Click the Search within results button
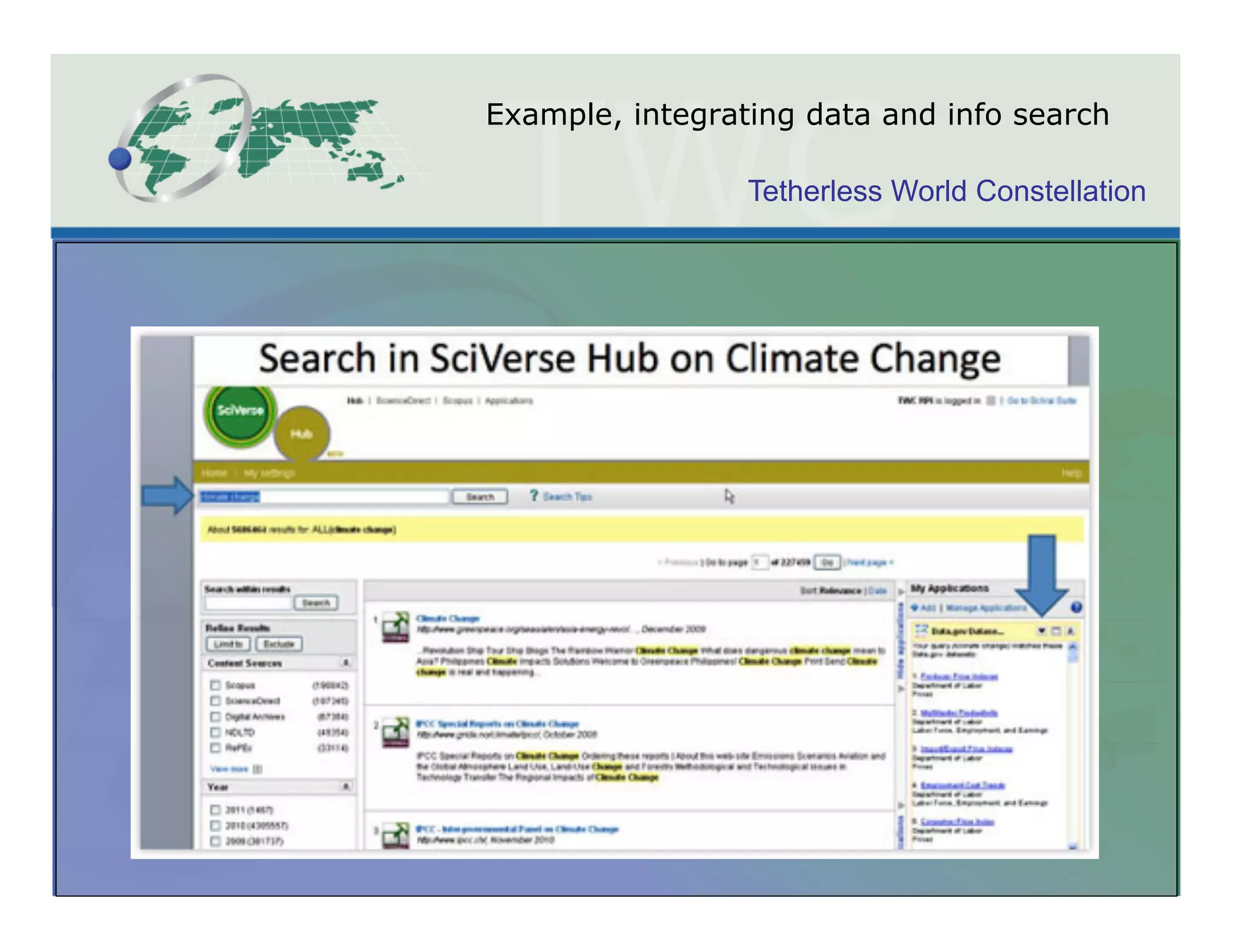 click(x=316, y=602)
